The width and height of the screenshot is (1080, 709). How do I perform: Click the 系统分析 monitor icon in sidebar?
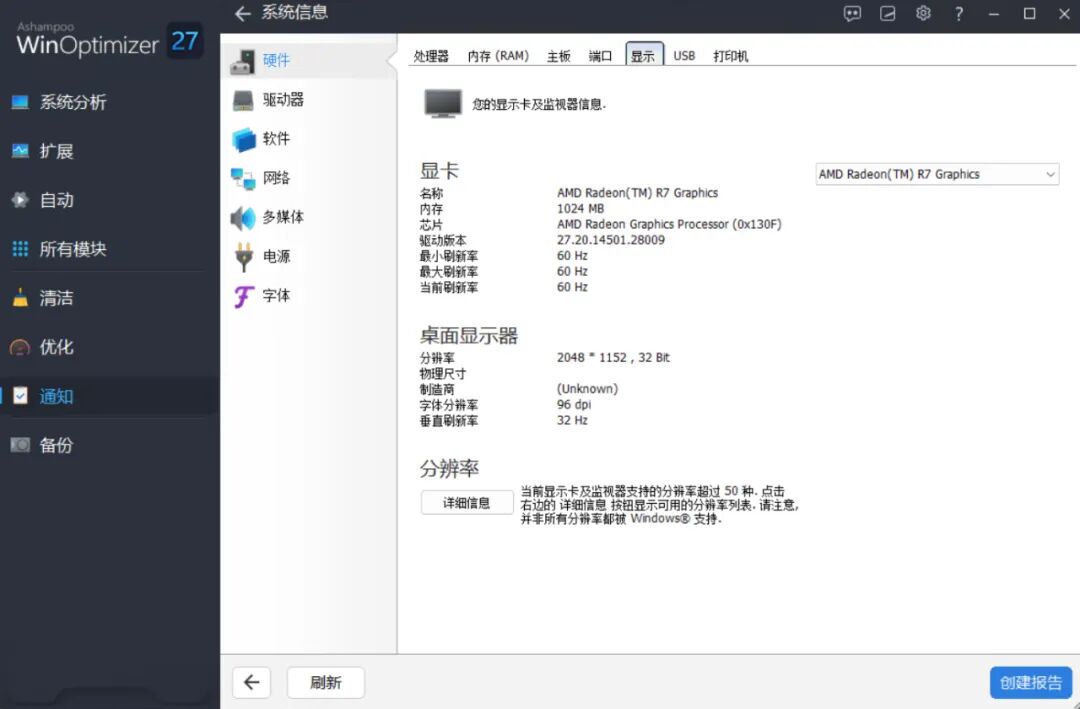coord(20,102)
